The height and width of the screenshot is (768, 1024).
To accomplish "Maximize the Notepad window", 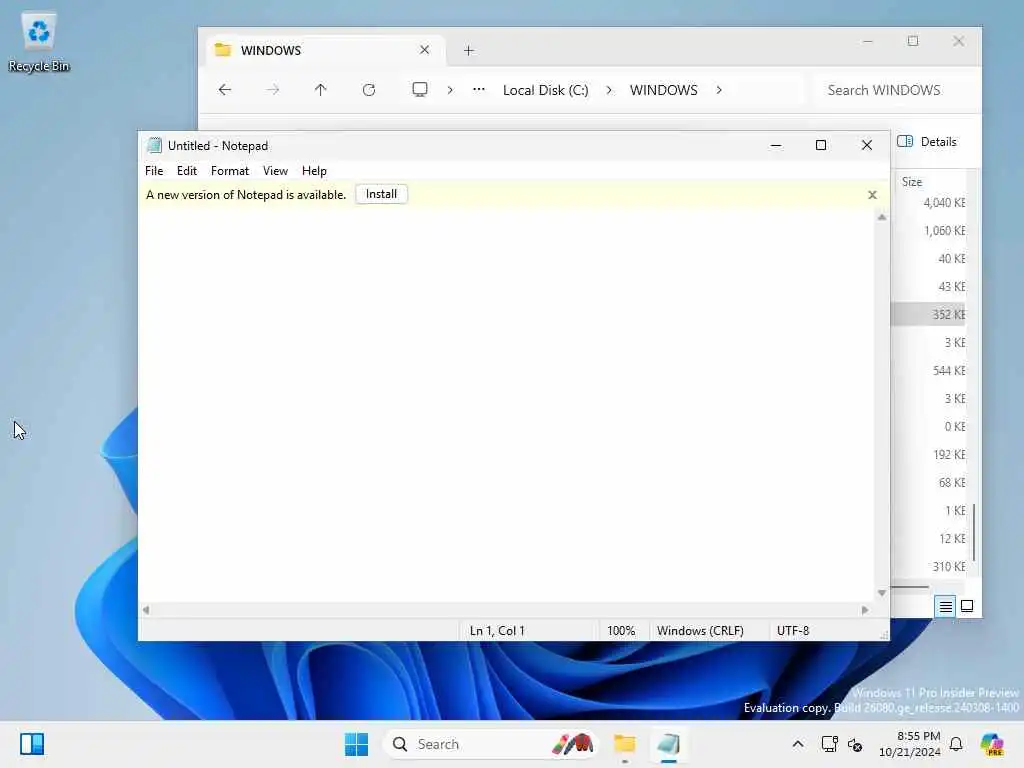I will point(821,145).
